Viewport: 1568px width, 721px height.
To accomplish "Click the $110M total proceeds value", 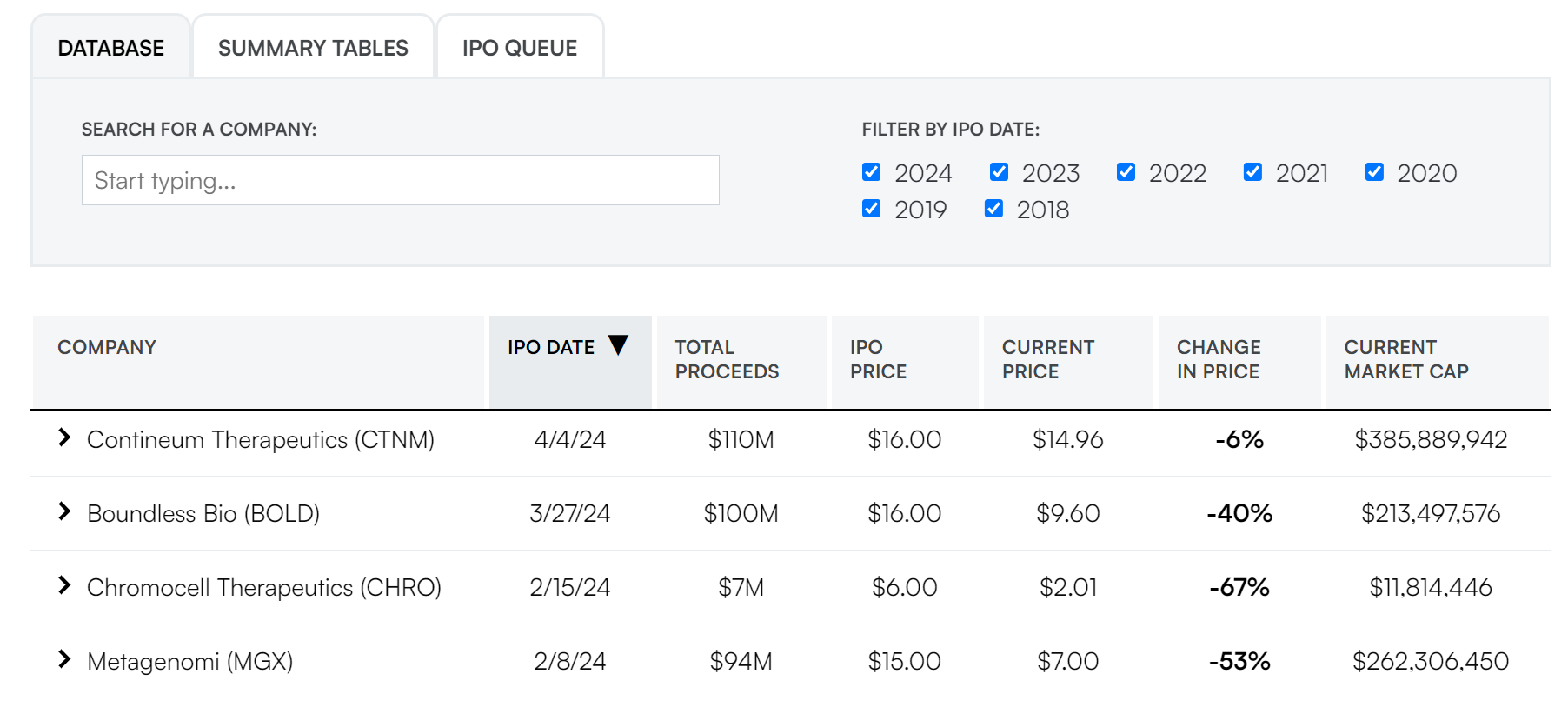I will 741,440.
